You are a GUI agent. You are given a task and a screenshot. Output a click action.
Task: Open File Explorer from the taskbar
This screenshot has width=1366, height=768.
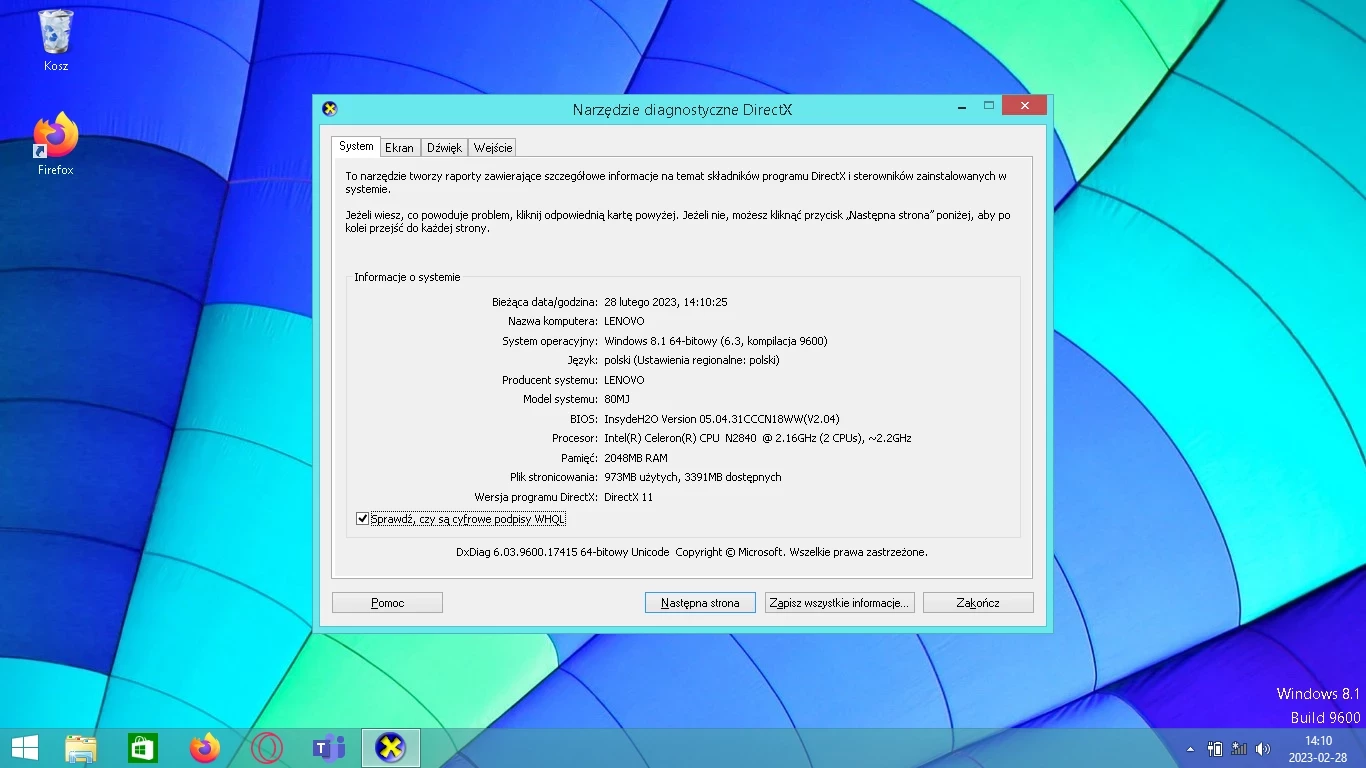pyautogui.click(x=81, y=748)
